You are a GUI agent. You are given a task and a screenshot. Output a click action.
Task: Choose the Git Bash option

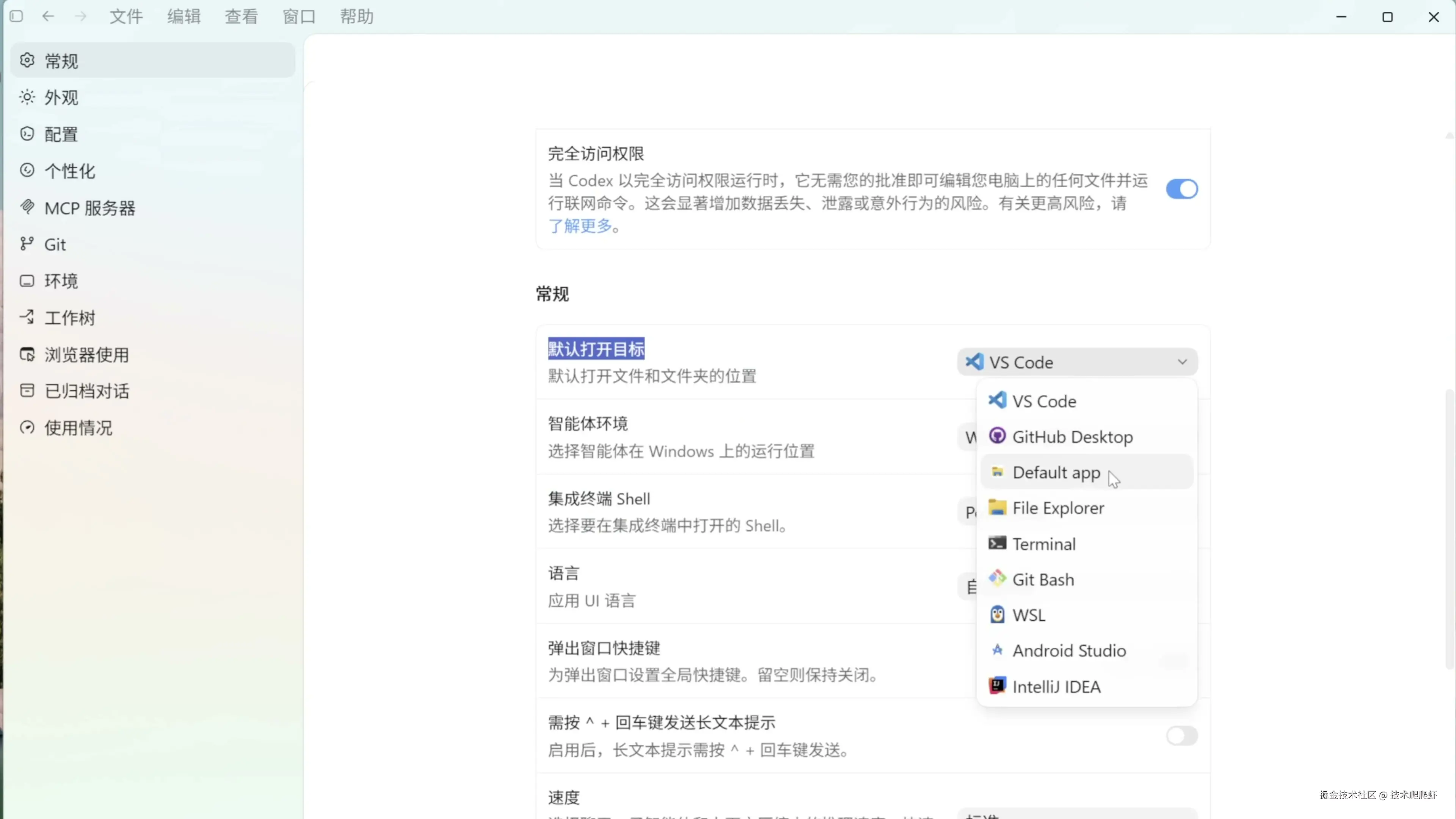click(1043, 579)
